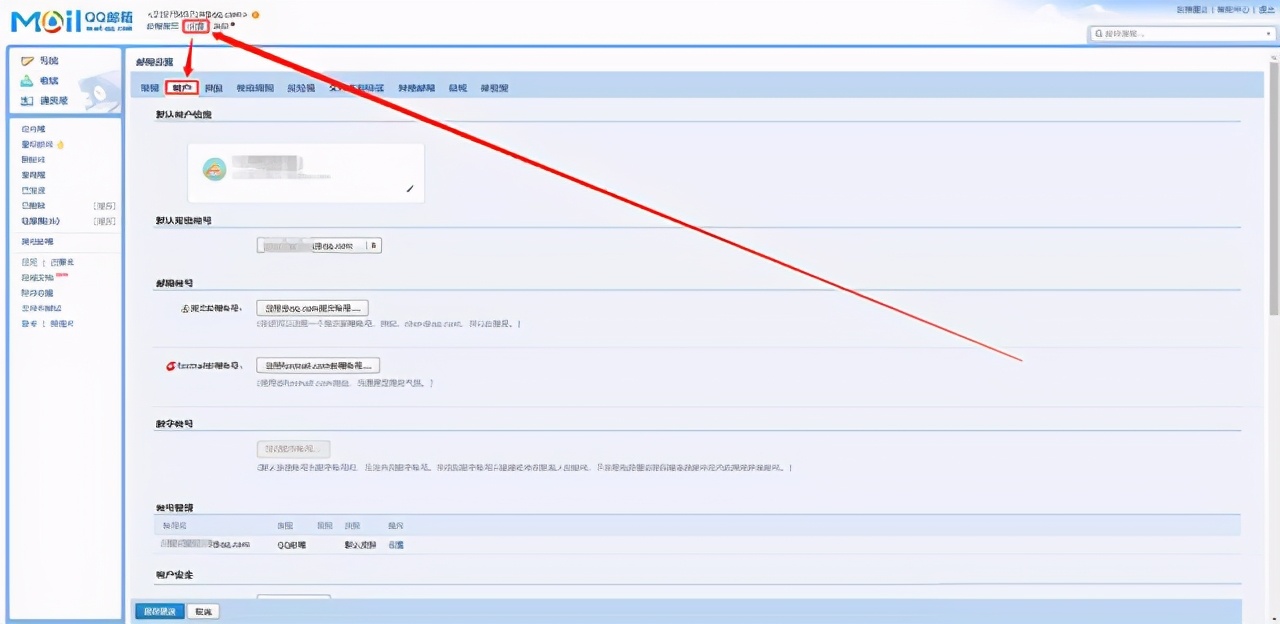Open the Sent (已发送) folder

click(33, 190)
